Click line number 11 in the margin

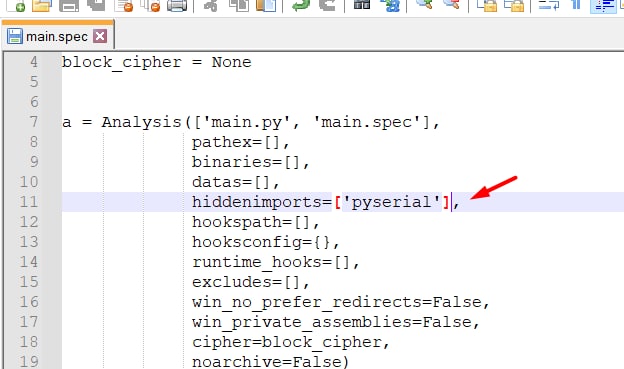coord(29,202)
